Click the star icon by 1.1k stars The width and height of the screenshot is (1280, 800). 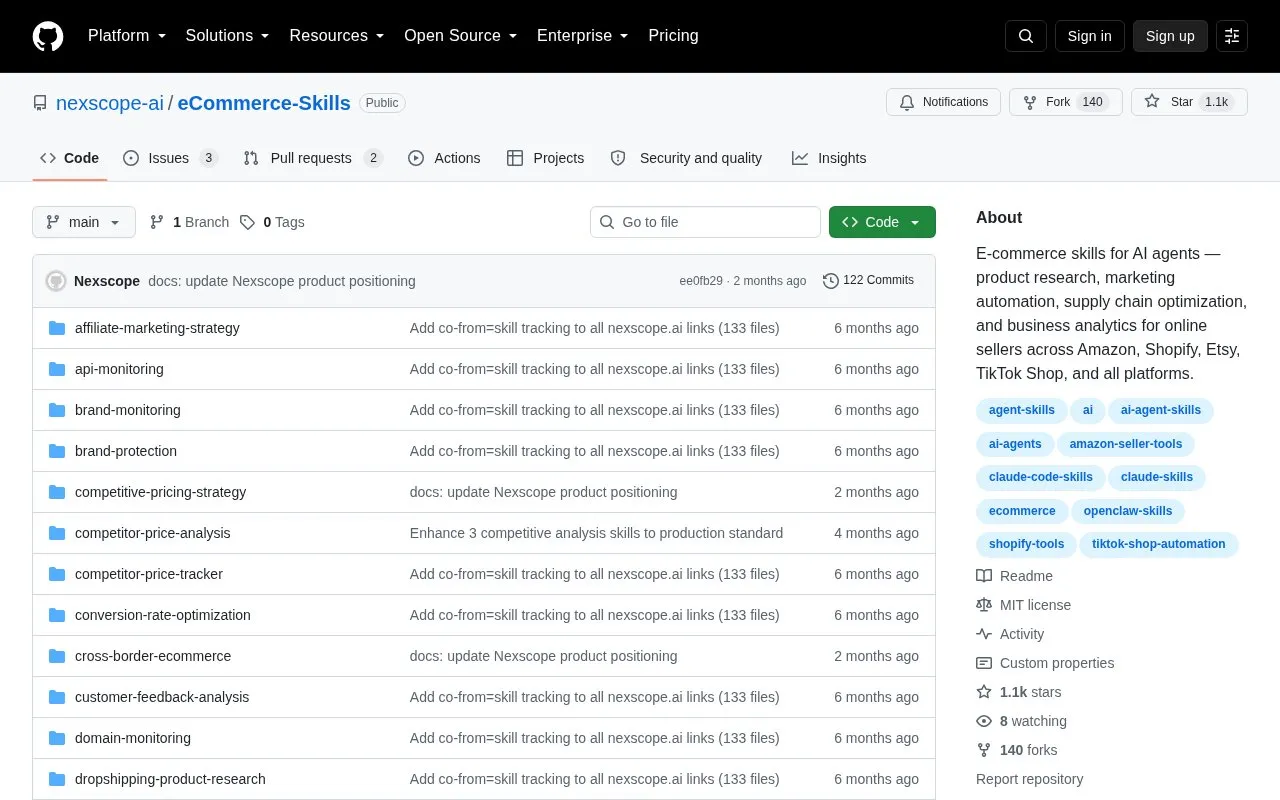tap(984, 692)
